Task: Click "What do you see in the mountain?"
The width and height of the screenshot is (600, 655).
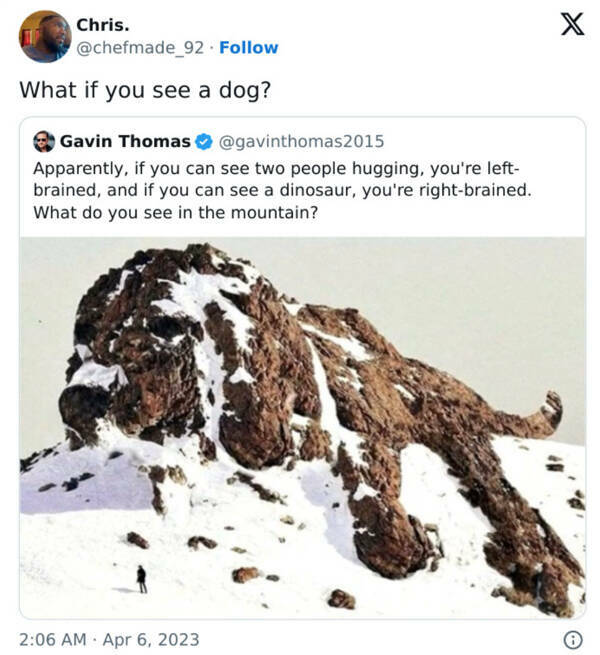Action: coord(176,212)
